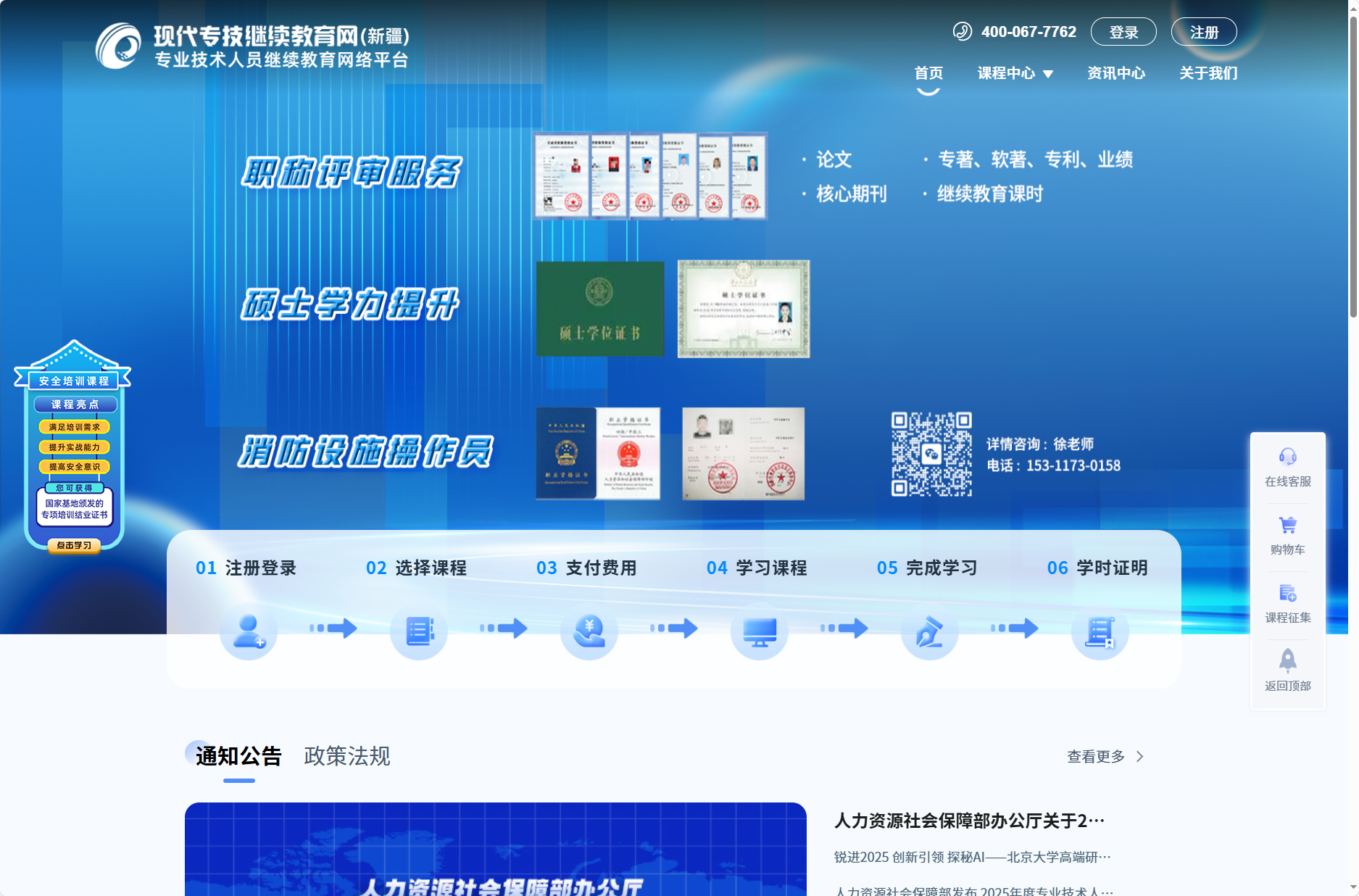Open the 关于我们 menu item
The width and height of the screenshot is (1359, 896).
[1208, 73]
